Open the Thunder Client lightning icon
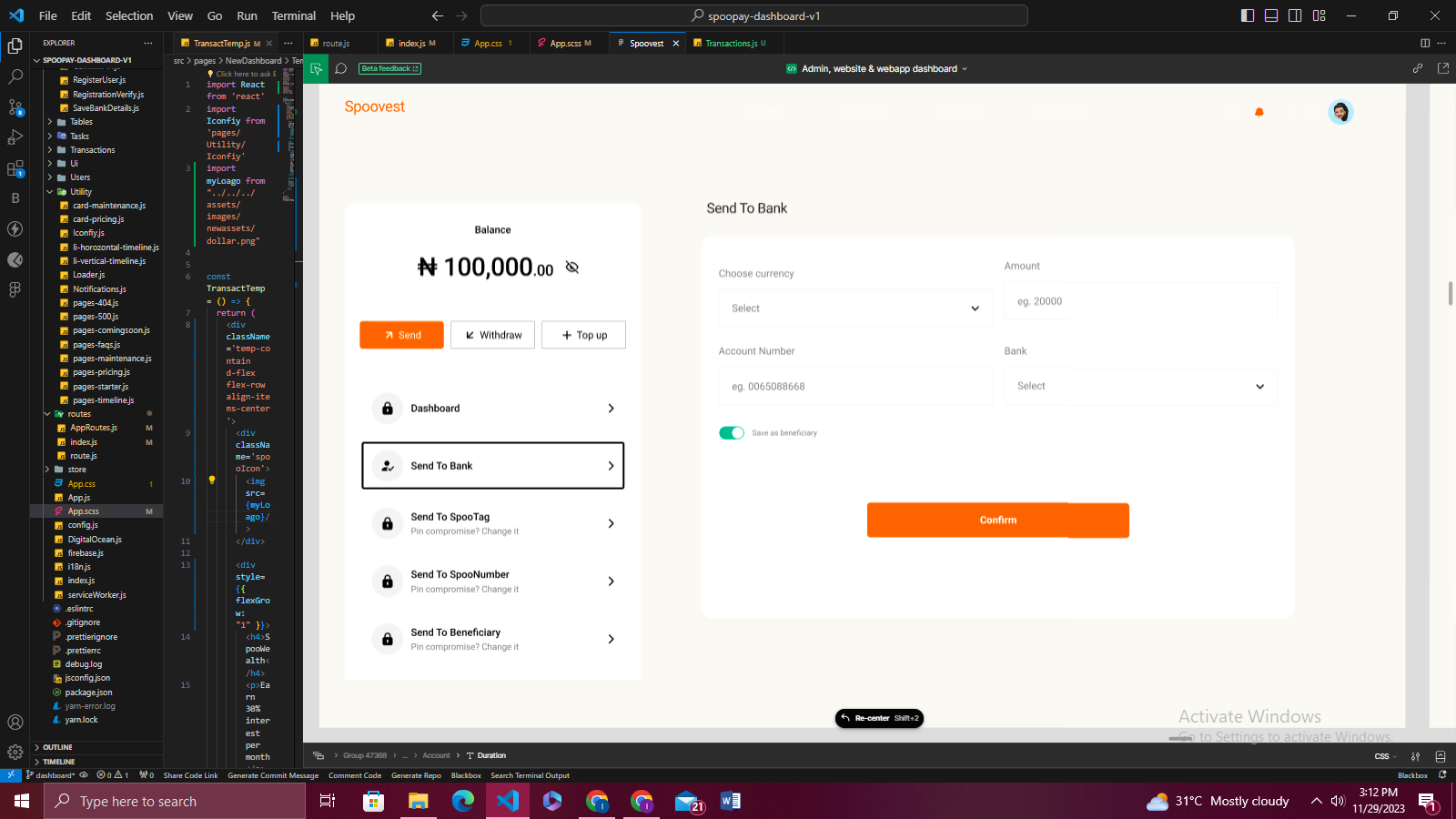Screen dimensions: 1456x819 (15, 229)
